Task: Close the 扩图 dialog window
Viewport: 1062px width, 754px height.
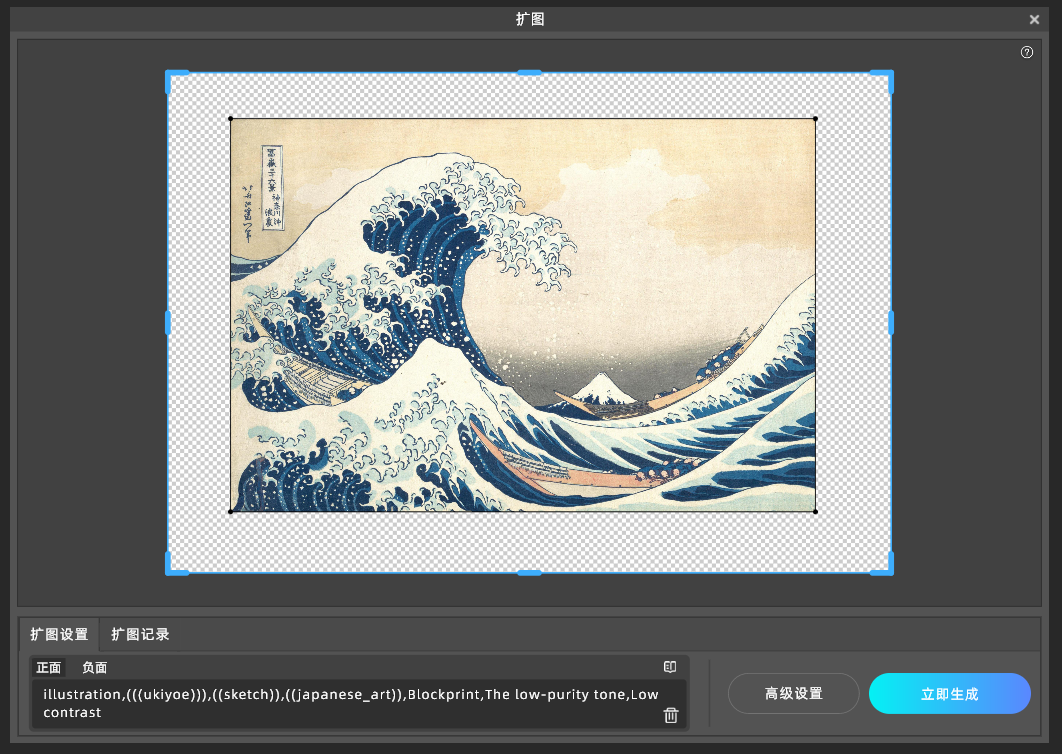Action: 1034,20
